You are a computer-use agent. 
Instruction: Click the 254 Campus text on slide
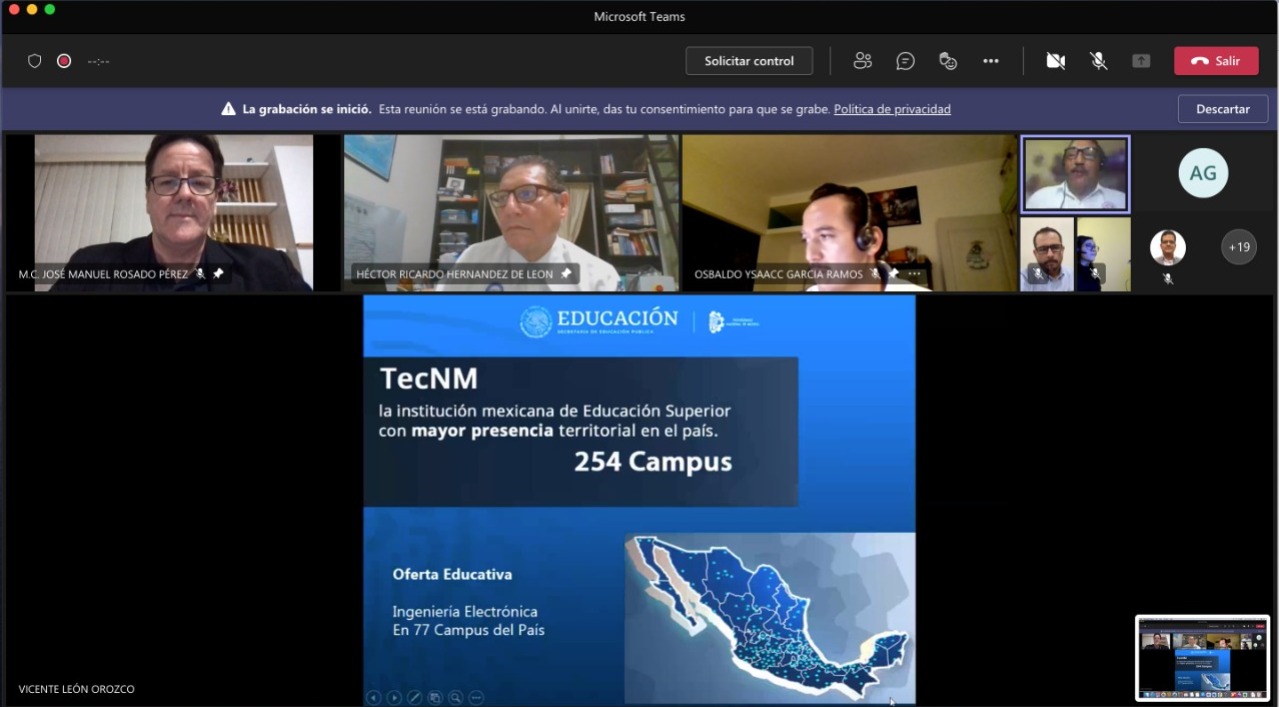653,462
